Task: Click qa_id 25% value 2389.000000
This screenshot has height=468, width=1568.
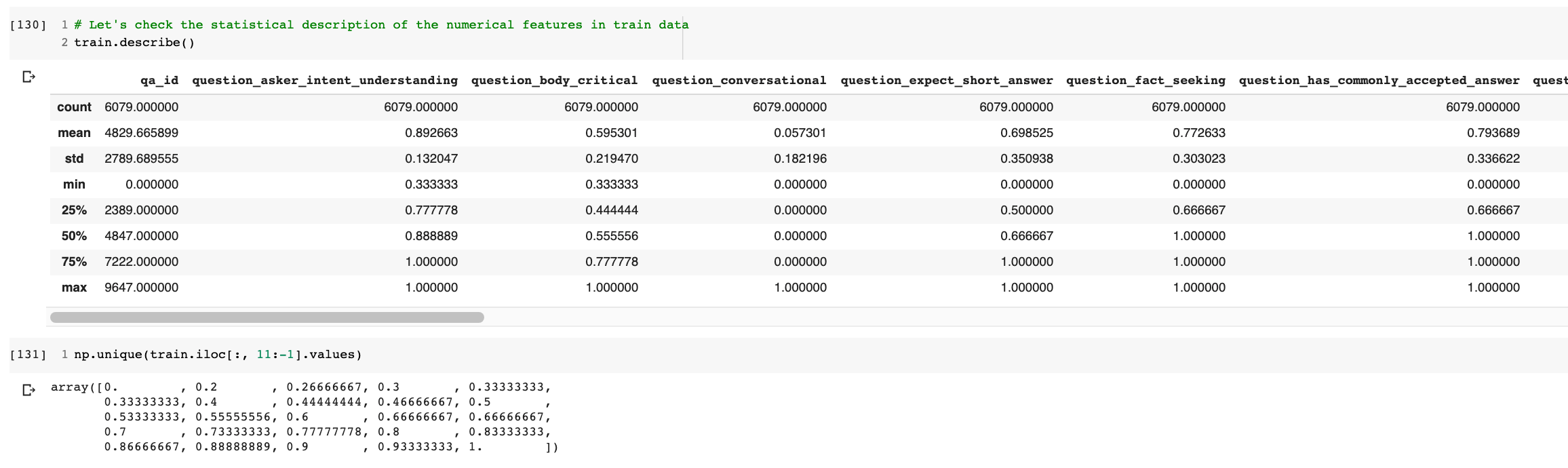Action: coord(141,210)
